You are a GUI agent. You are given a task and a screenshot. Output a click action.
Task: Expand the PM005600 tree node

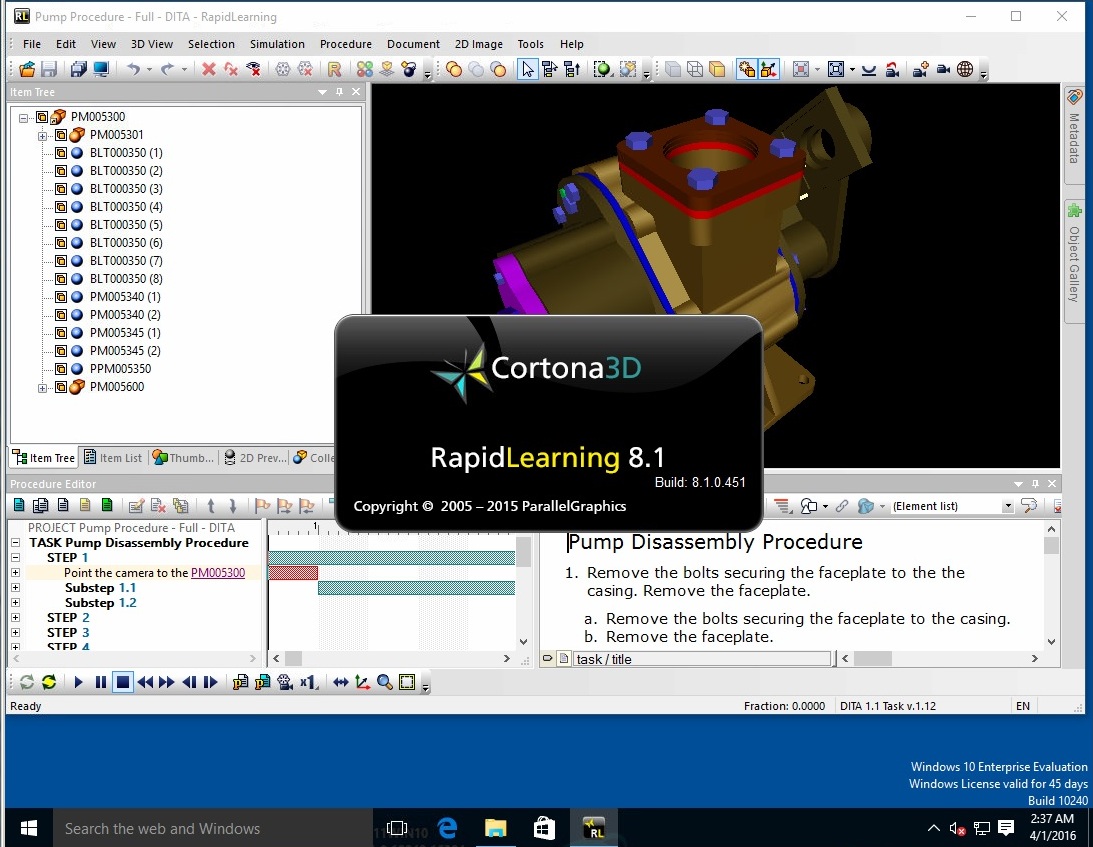pyautogui.click(x=43, y=388)
